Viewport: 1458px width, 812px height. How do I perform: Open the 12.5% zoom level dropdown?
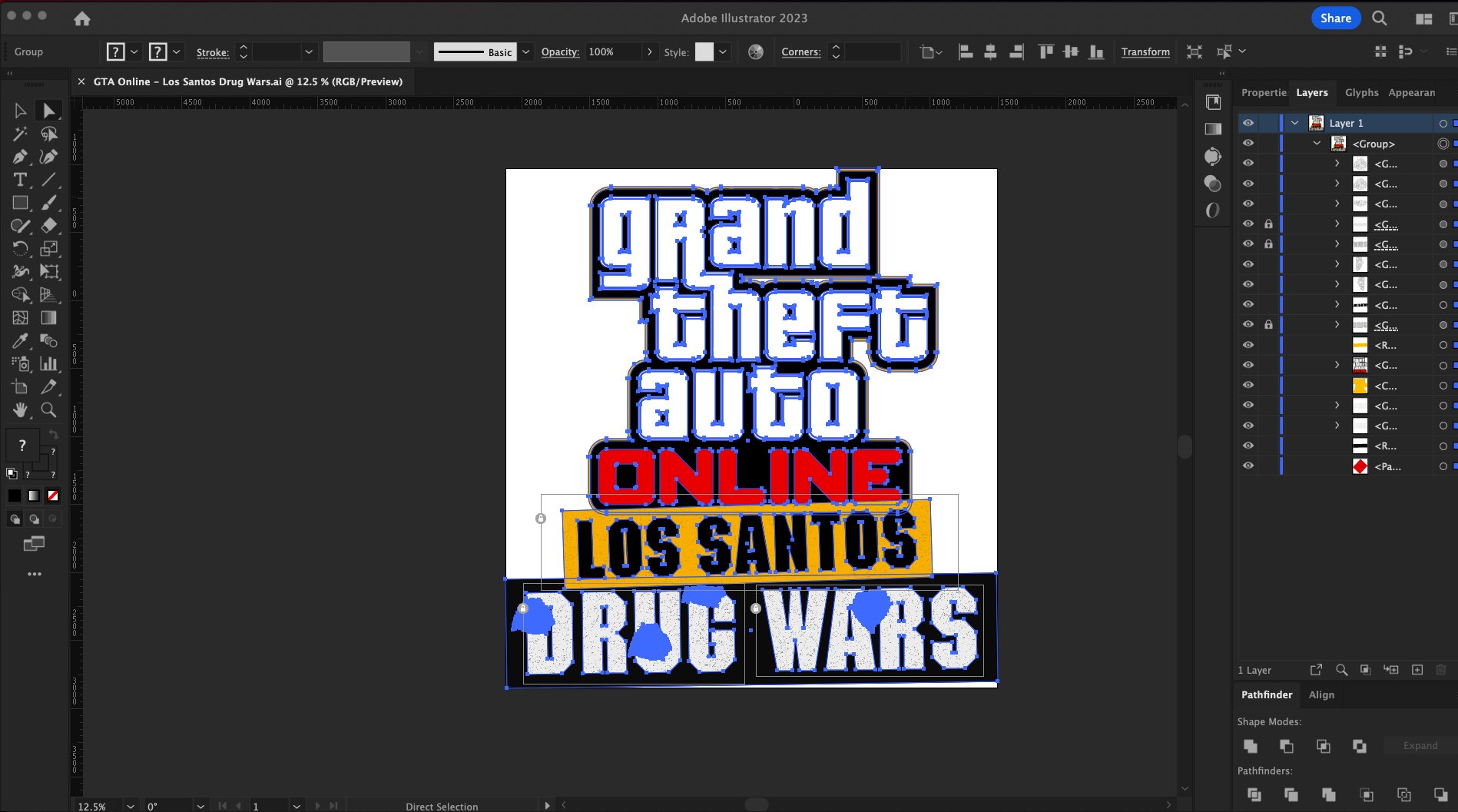131,806
